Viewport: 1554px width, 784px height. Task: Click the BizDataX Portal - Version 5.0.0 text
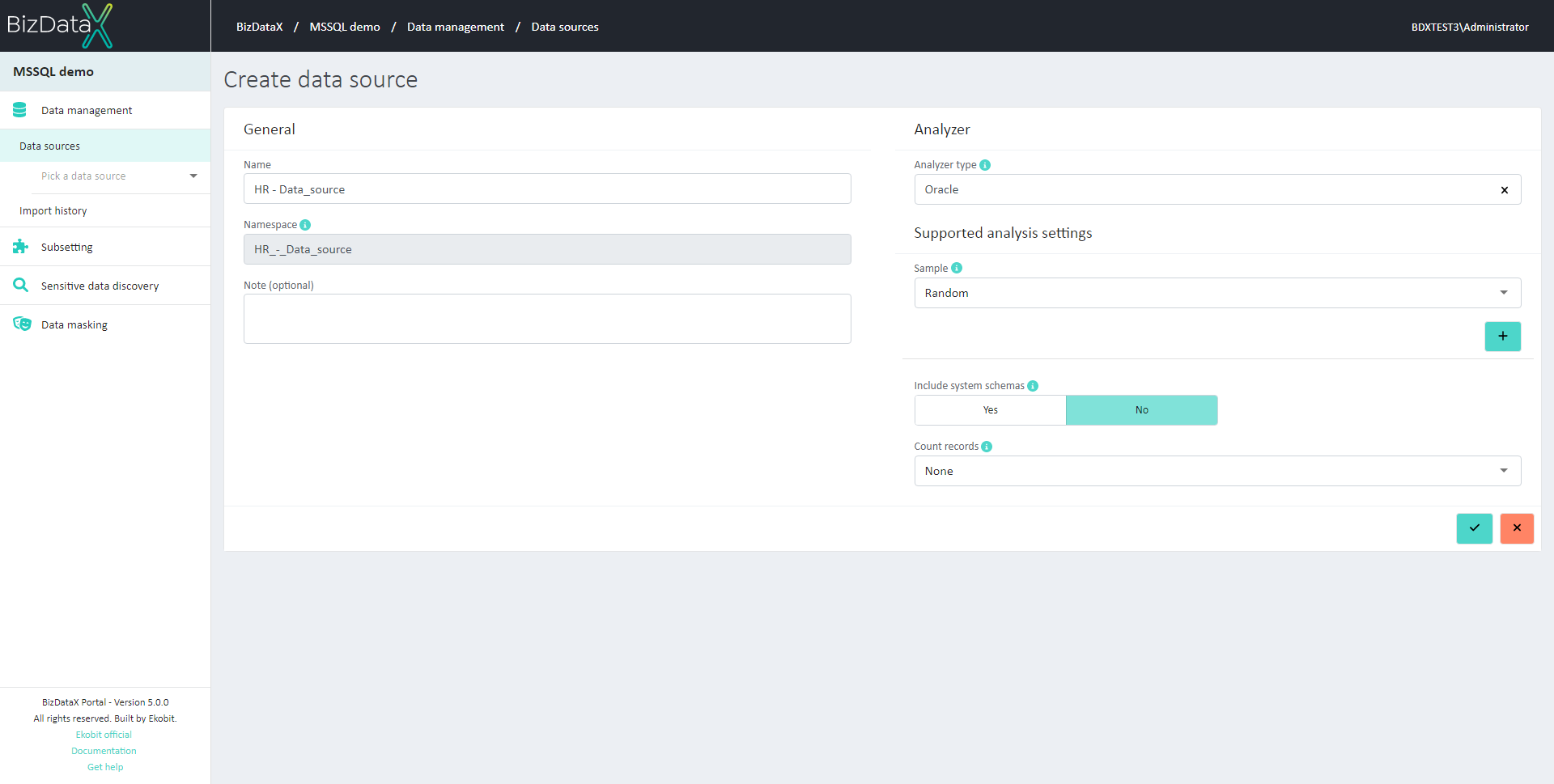(x=105, y=702)
